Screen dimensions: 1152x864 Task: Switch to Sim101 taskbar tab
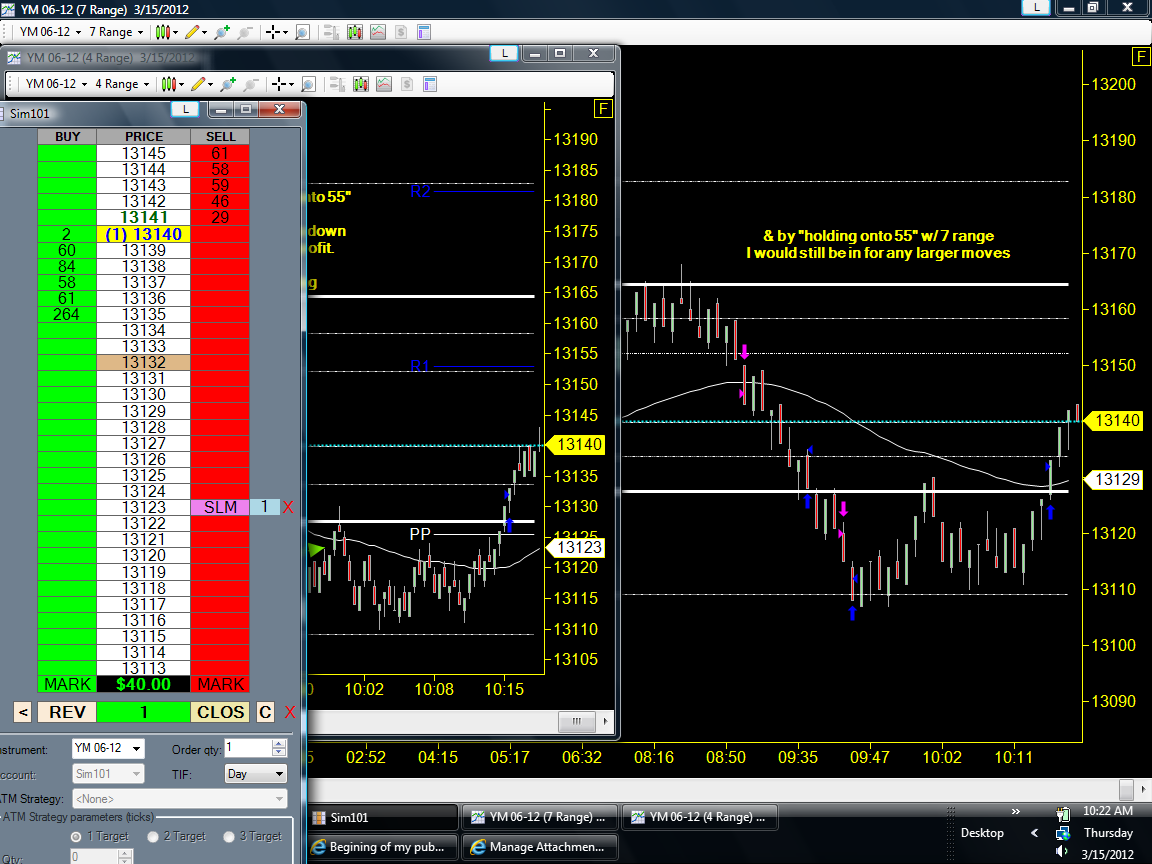pyautogui.click(x=383, y=818)
